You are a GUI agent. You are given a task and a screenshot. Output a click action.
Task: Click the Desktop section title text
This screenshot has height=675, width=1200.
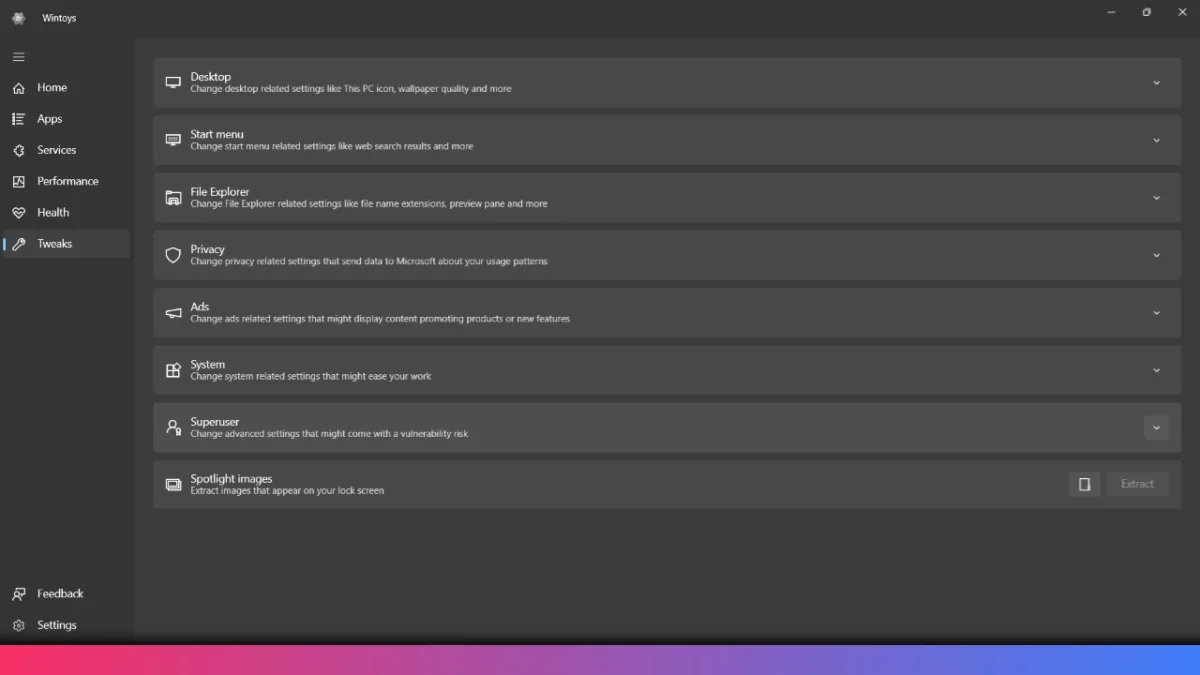210,77
